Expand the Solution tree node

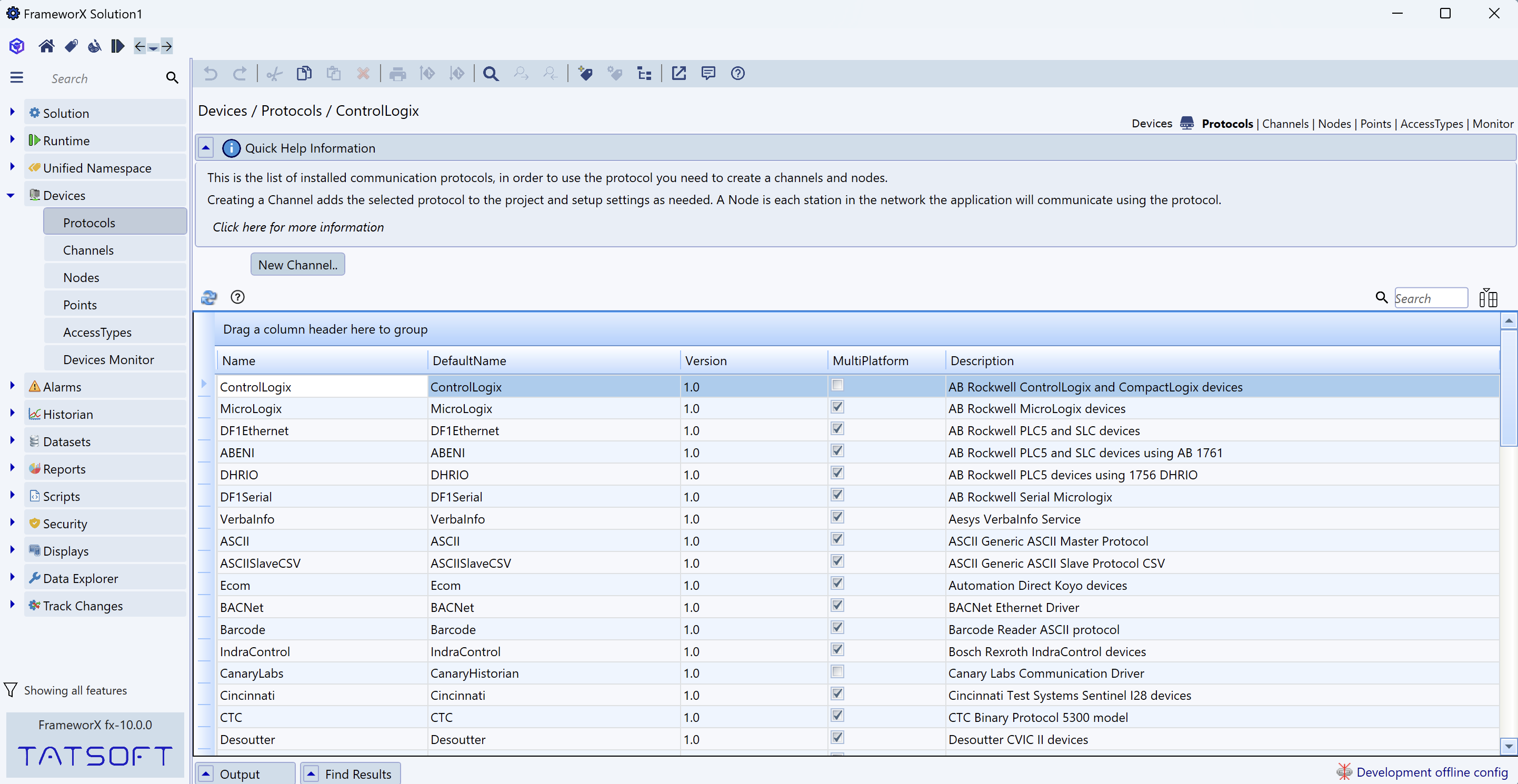pos(12,112)
